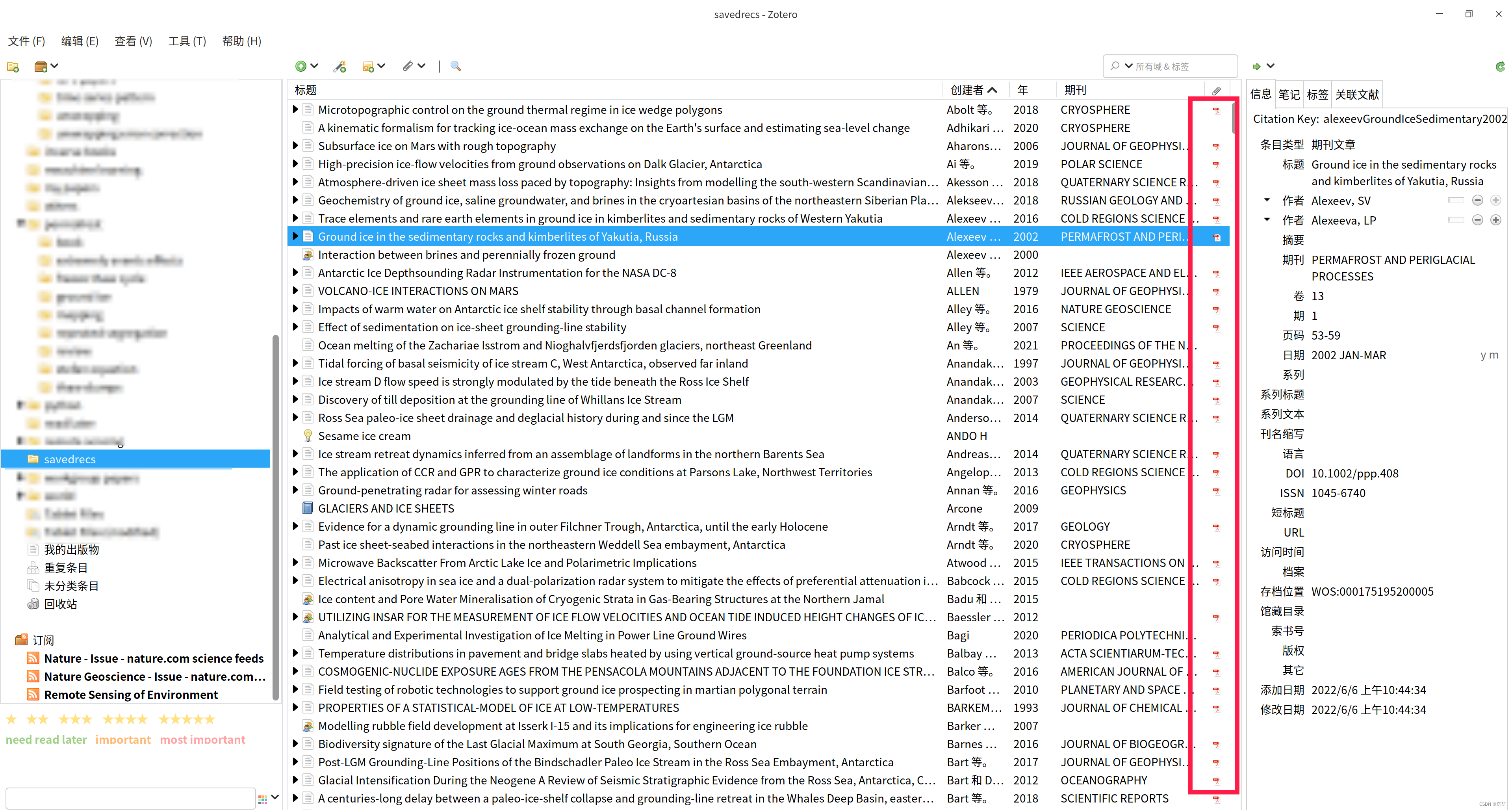
Task: Open Advanced Search magnifier icon
Action: 455,66
